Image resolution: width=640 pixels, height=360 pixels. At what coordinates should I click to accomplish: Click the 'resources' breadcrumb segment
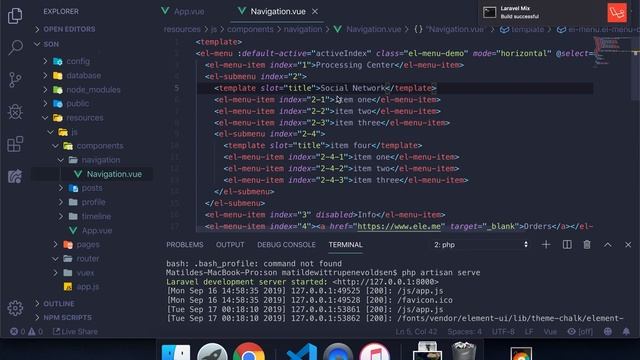tap(182, 29)
